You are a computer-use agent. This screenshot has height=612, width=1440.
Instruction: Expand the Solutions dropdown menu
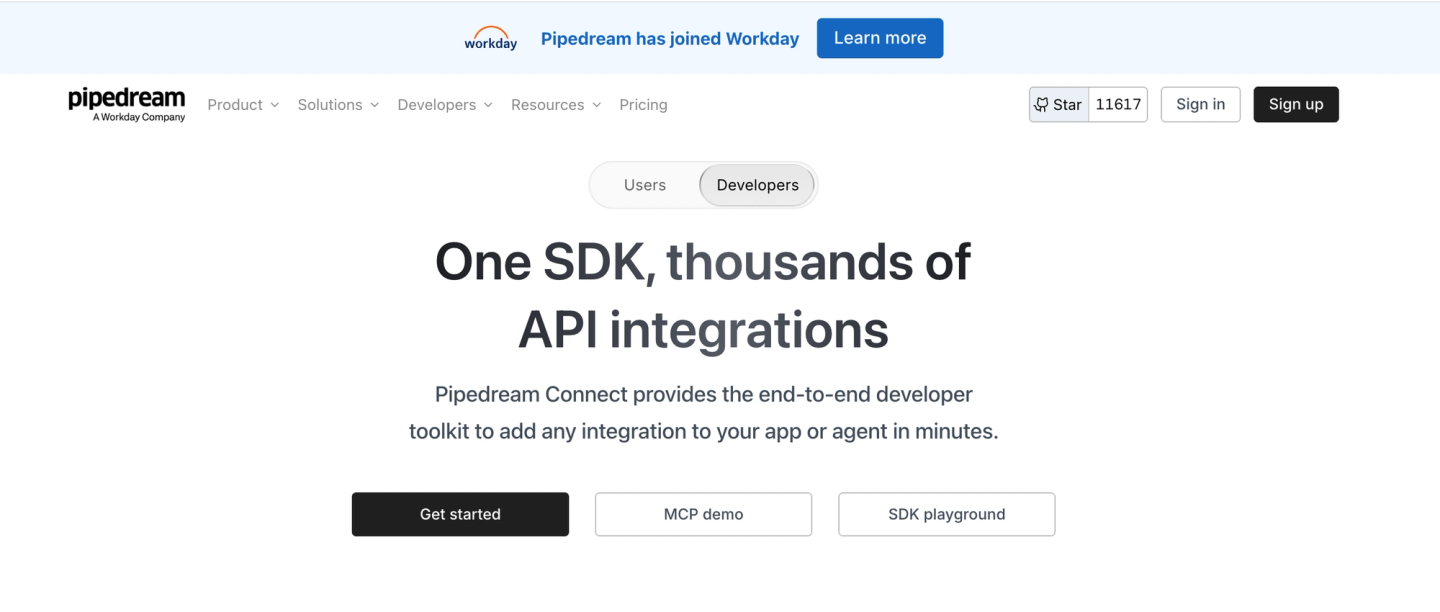pos(338,104)
